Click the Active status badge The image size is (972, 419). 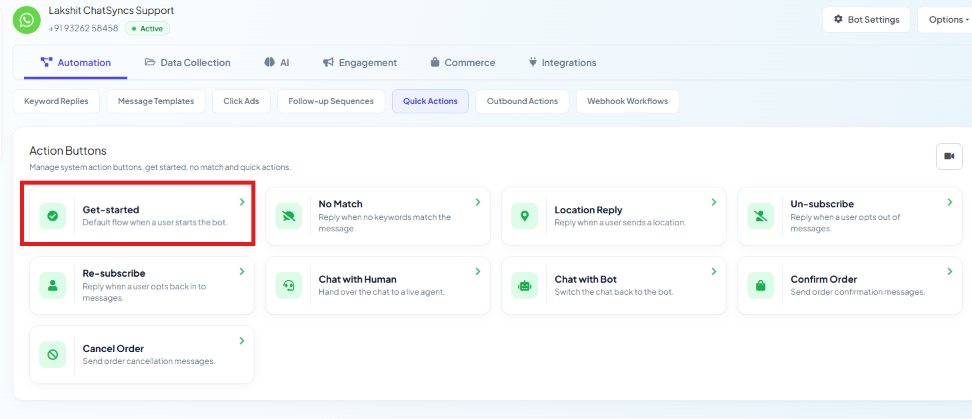coord(147,29)
